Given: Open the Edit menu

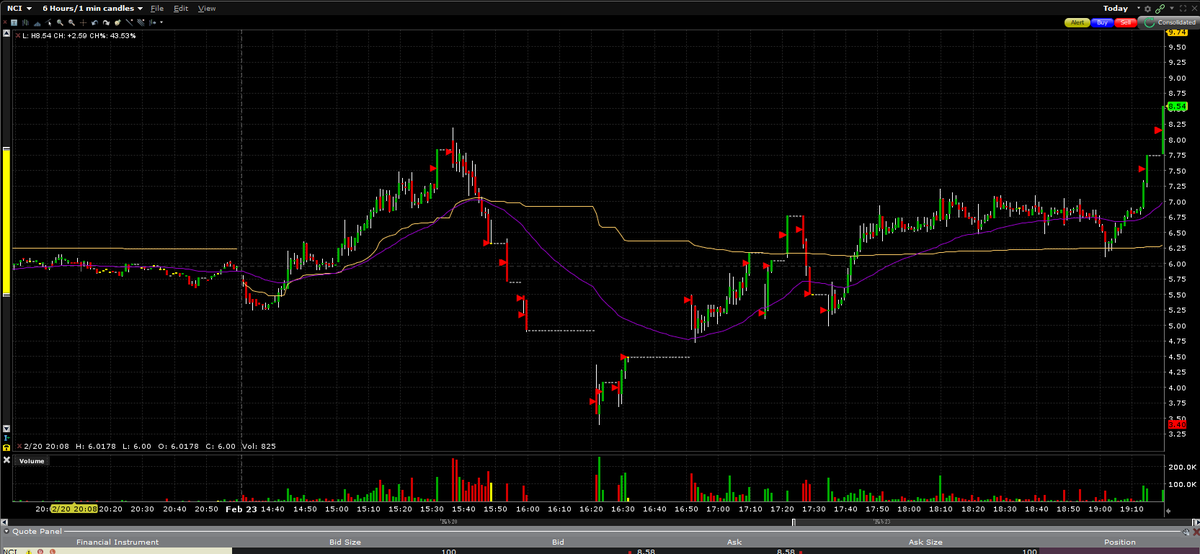Looking at the screenshot, I should [x=181, y=8].
